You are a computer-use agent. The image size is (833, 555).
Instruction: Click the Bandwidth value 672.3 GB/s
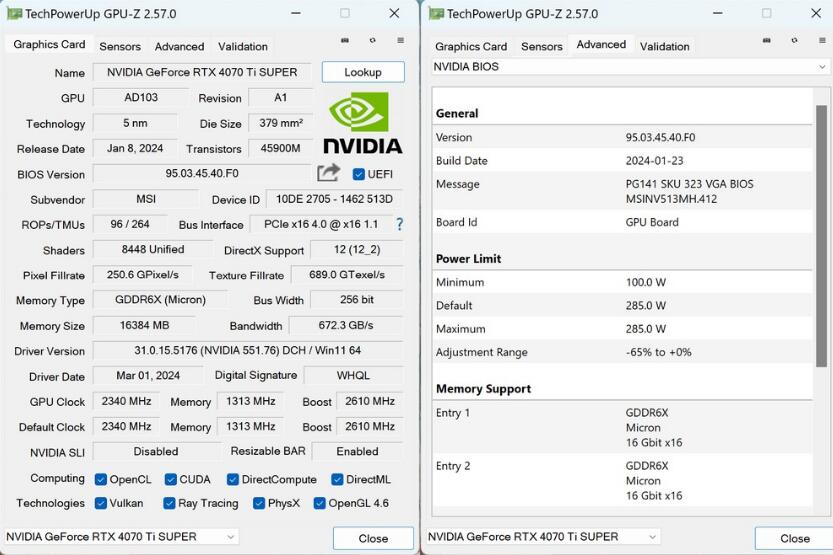(x=346, y=325)
